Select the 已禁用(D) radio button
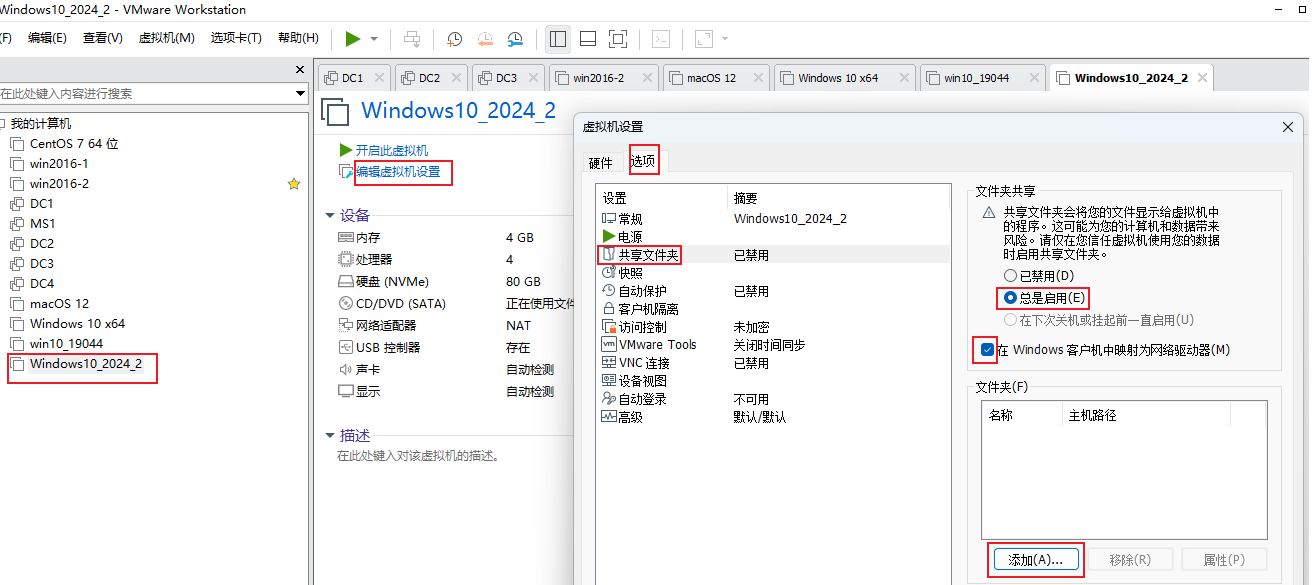Image resolution: width=1314 pixels, height=585 pixels. (x=1010, y=275)
